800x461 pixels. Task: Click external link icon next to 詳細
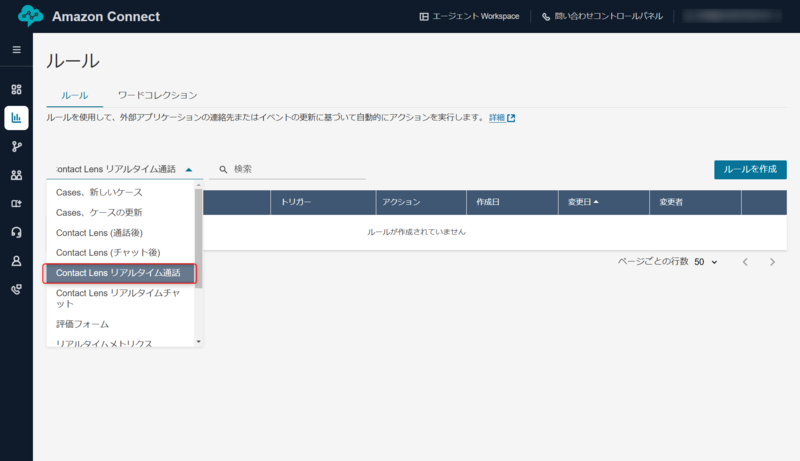pos(511,118)
